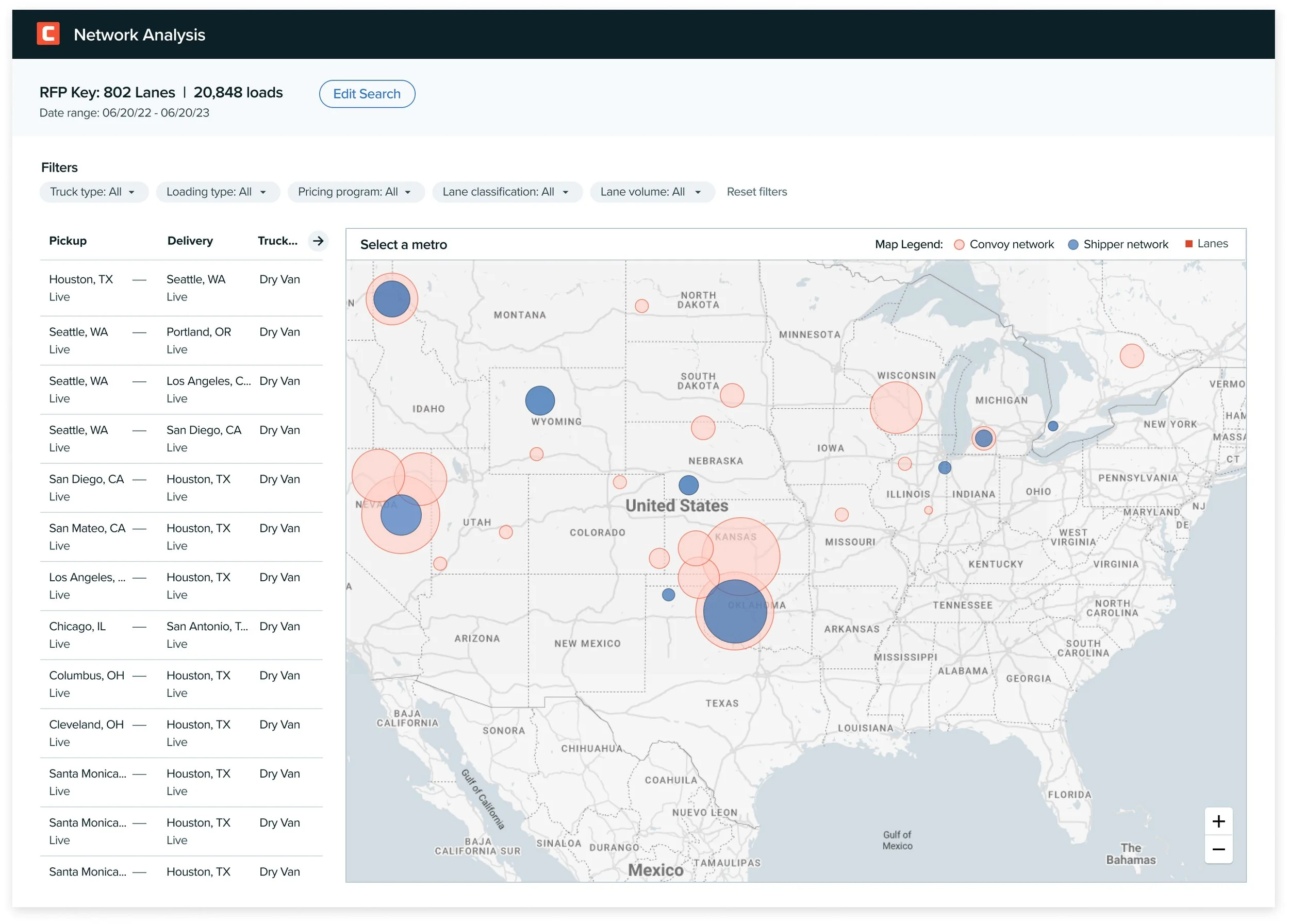This screenshot has width=1289, height=924.
Task: Zoom in the map with plus button
Action: 1218,821
